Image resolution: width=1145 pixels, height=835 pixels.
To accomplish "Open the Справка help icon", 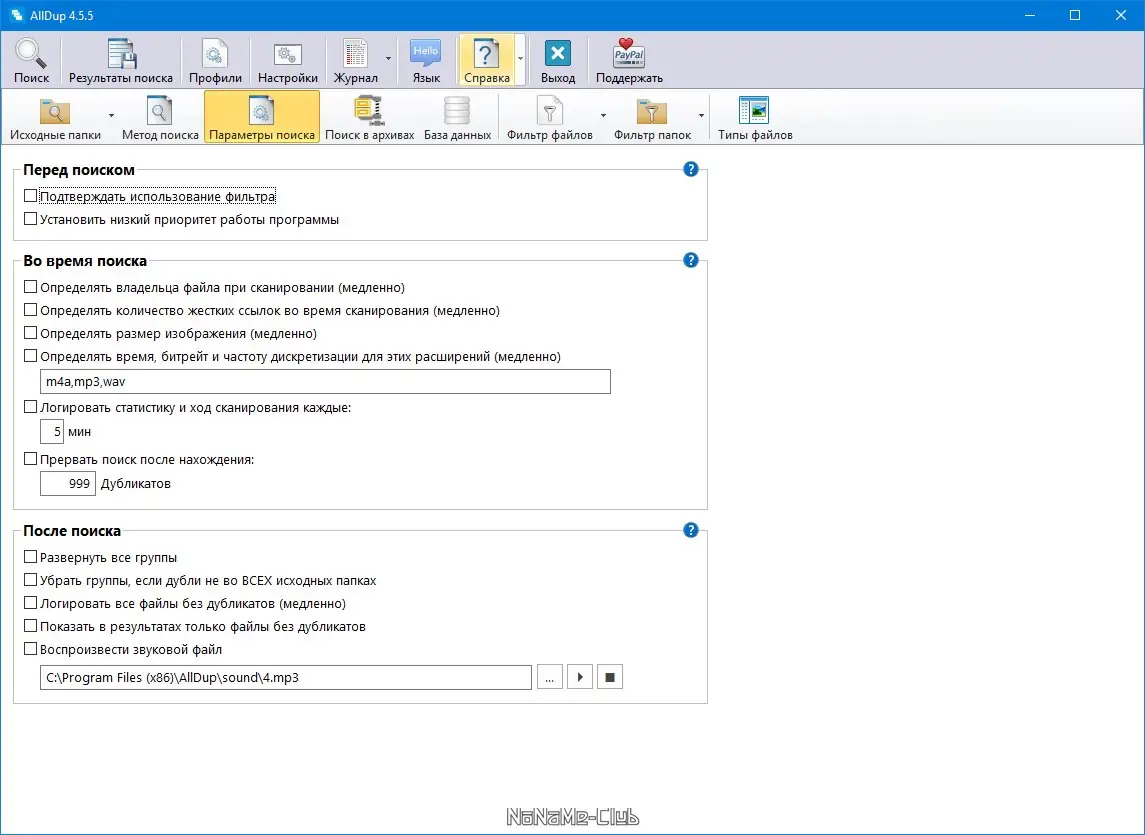I will click(x=486, y=60).
